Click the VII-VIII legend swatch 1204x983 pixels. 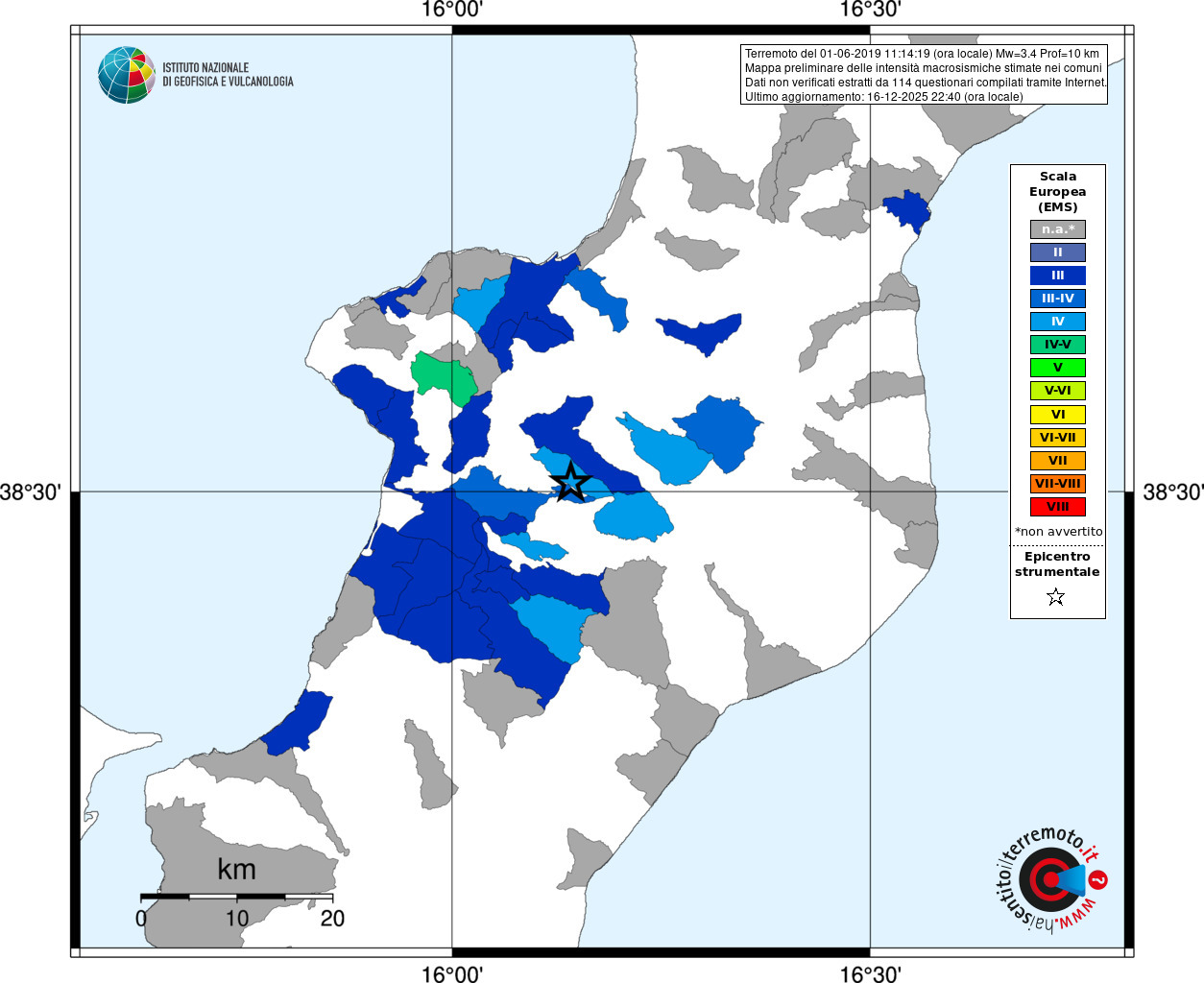1058,484
